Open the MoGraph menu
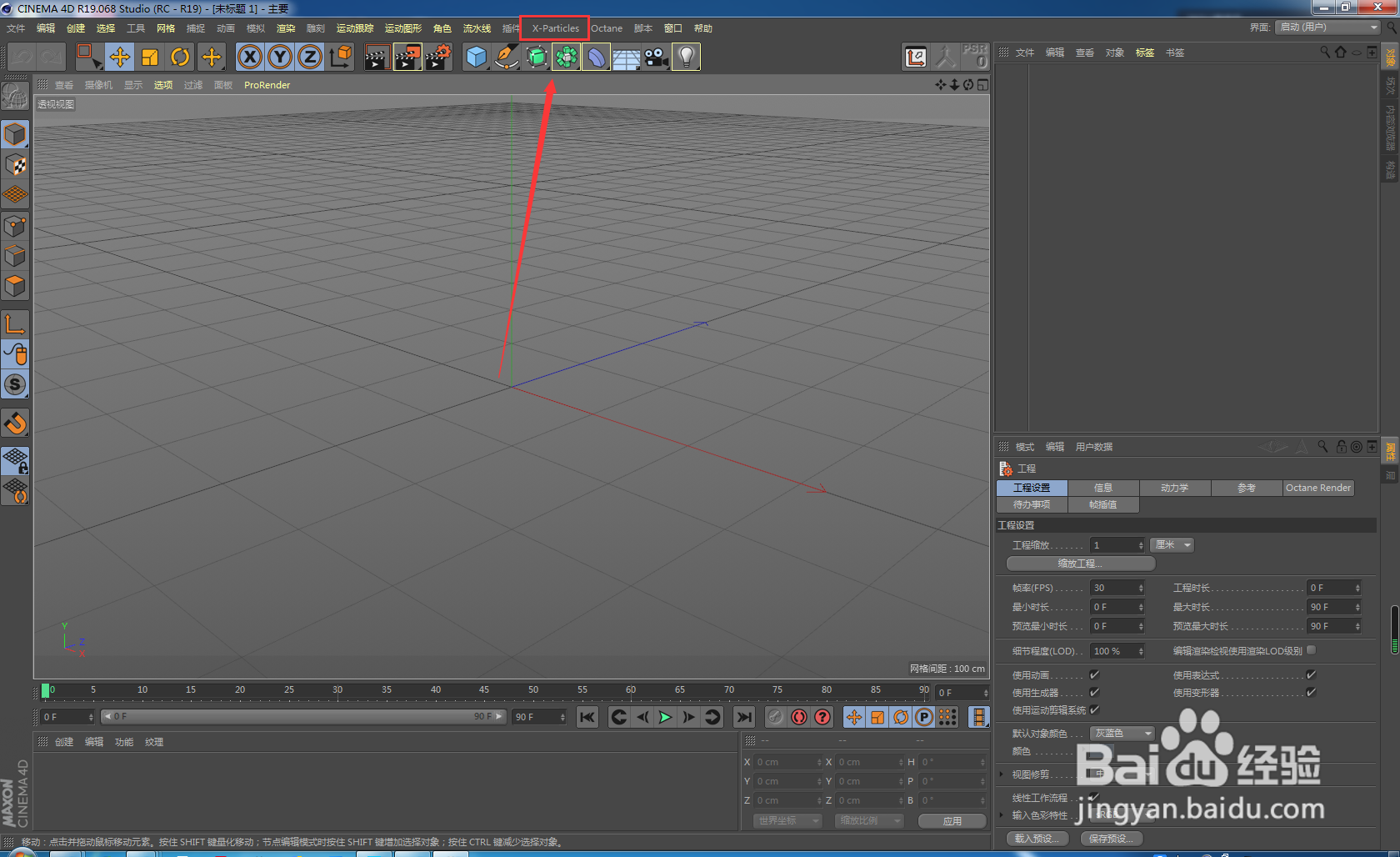This screenshot has width=1400, height=857. click(x=403, y=28)
